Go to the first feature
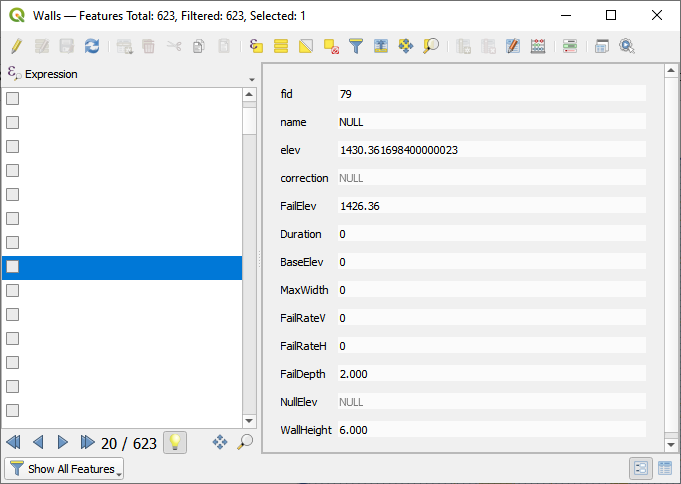This screenshot has width=681, height=484. 13,442
